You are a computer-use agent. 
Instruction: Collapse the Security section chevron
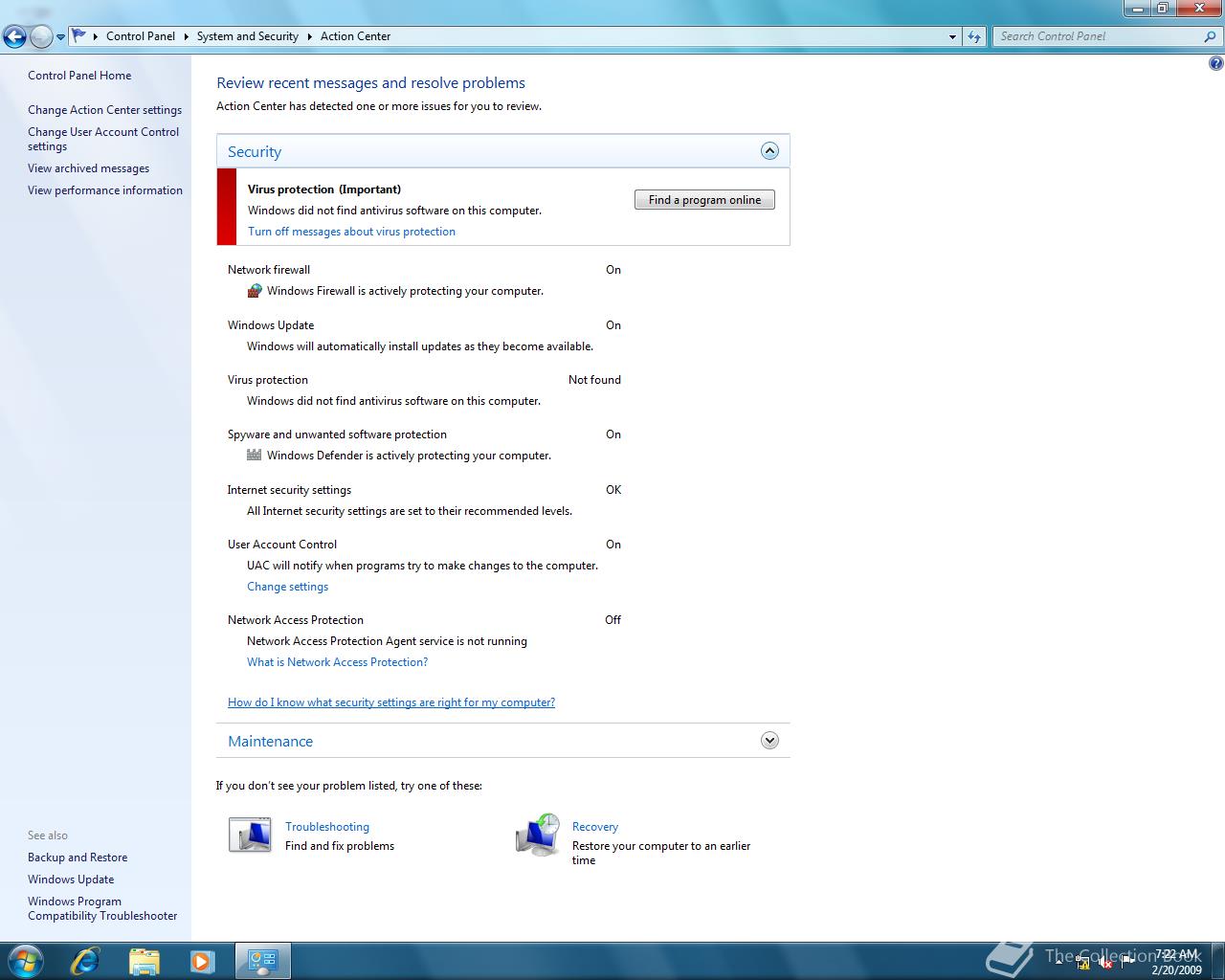769,151
